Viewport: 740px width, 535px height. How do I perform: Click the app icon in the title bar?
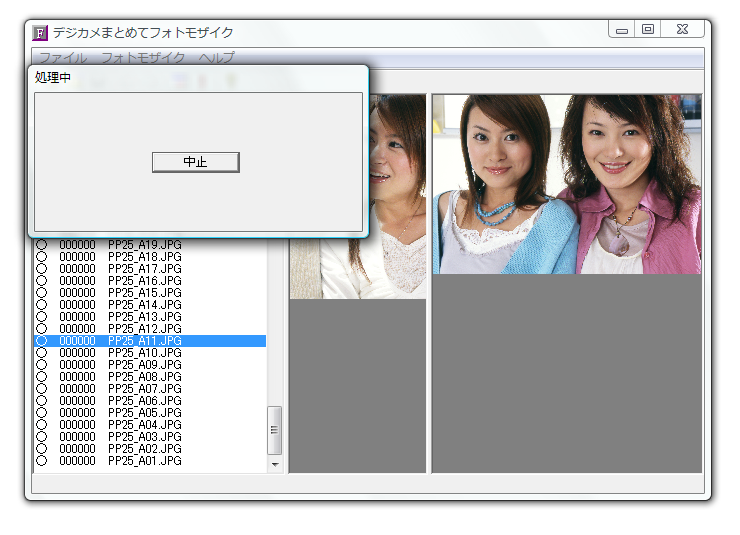tap(40, 32)
